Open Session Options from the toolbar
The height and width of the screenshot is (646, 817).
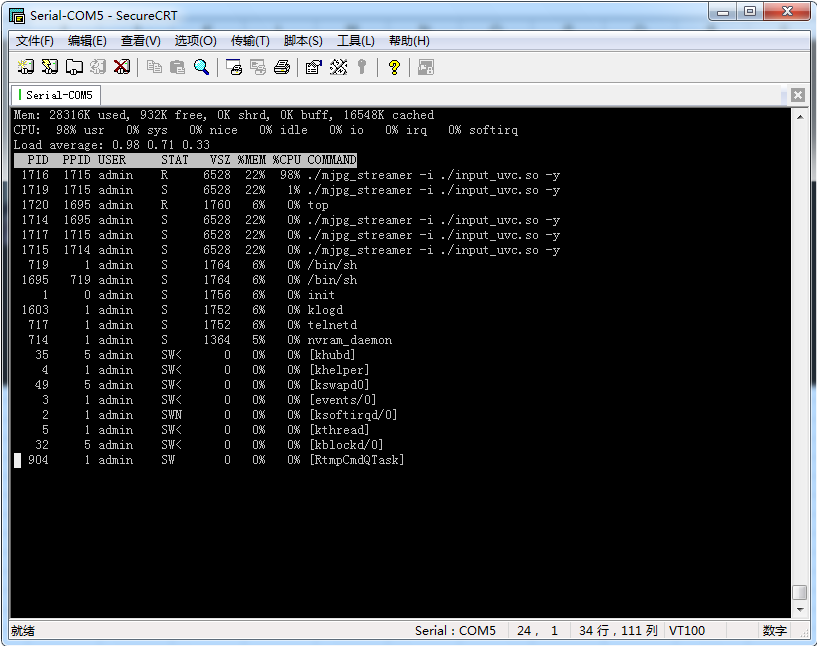pyautogui.click(x=314, y=67)
